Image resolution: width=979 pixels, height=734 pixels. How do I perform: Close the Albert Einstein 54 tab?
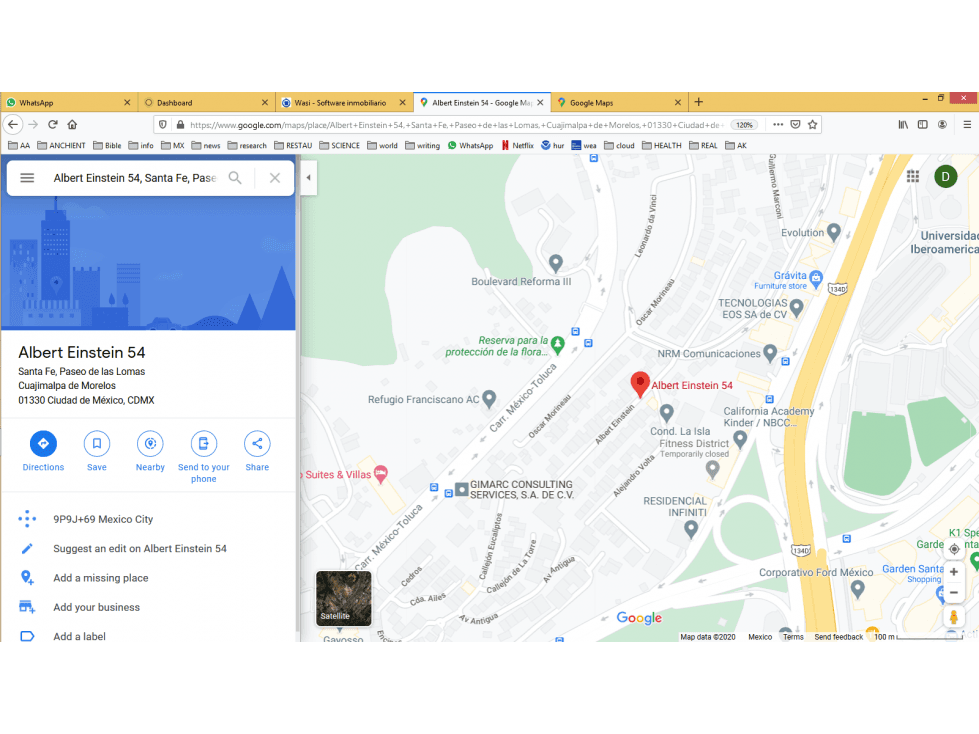540,102
